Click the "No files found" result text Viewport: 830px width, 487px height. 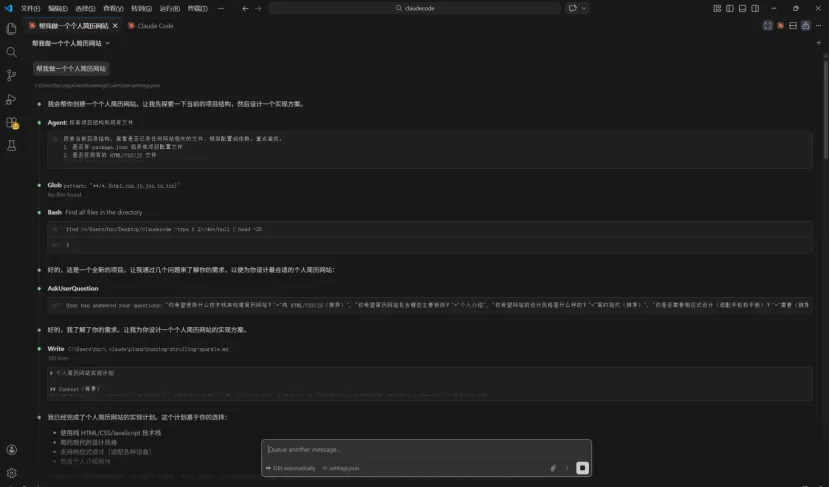tap(64, 195)
